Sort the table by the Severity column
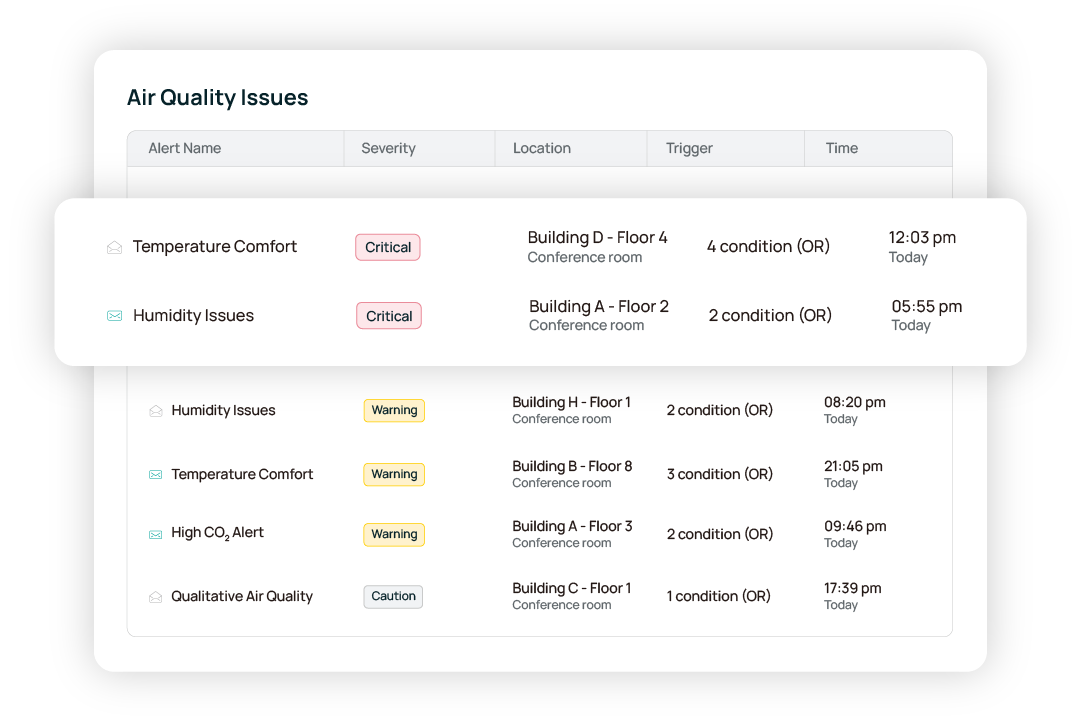Viewport: 1081px width, 721px height. coord(388,148)
